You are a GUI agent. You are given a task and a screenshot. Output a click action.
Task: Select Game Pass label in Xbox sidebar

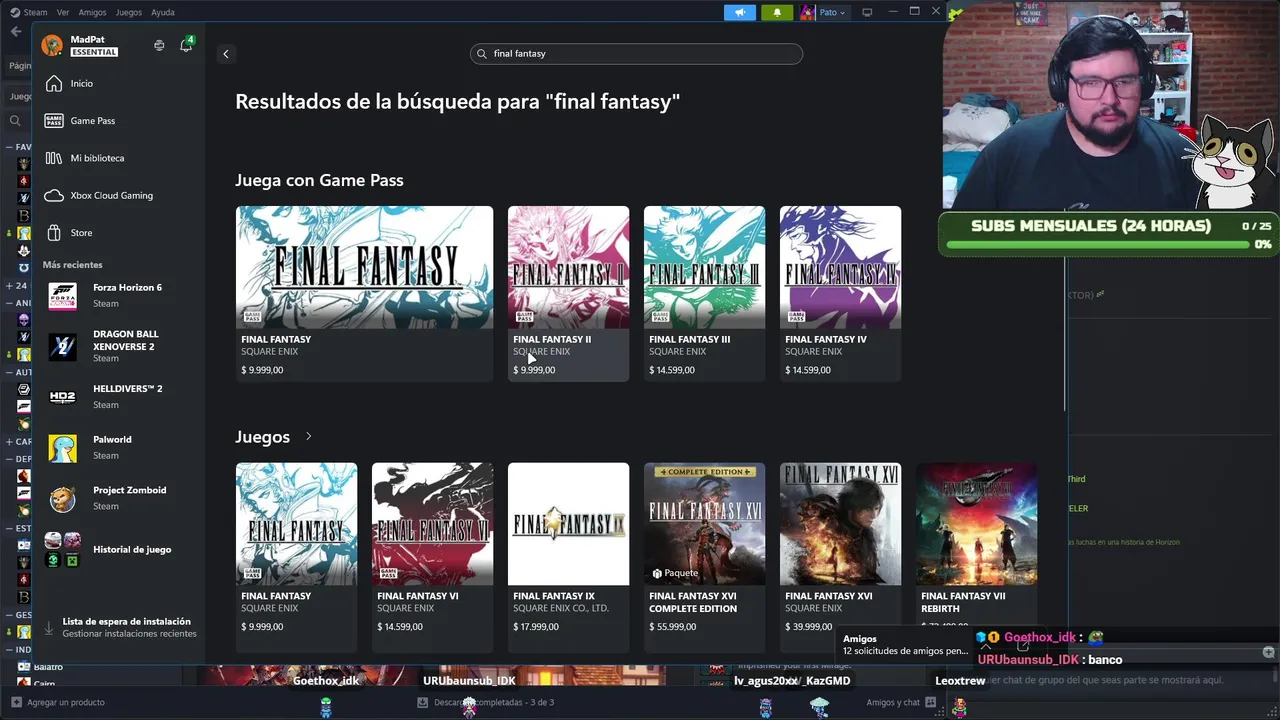pos(93,121)
